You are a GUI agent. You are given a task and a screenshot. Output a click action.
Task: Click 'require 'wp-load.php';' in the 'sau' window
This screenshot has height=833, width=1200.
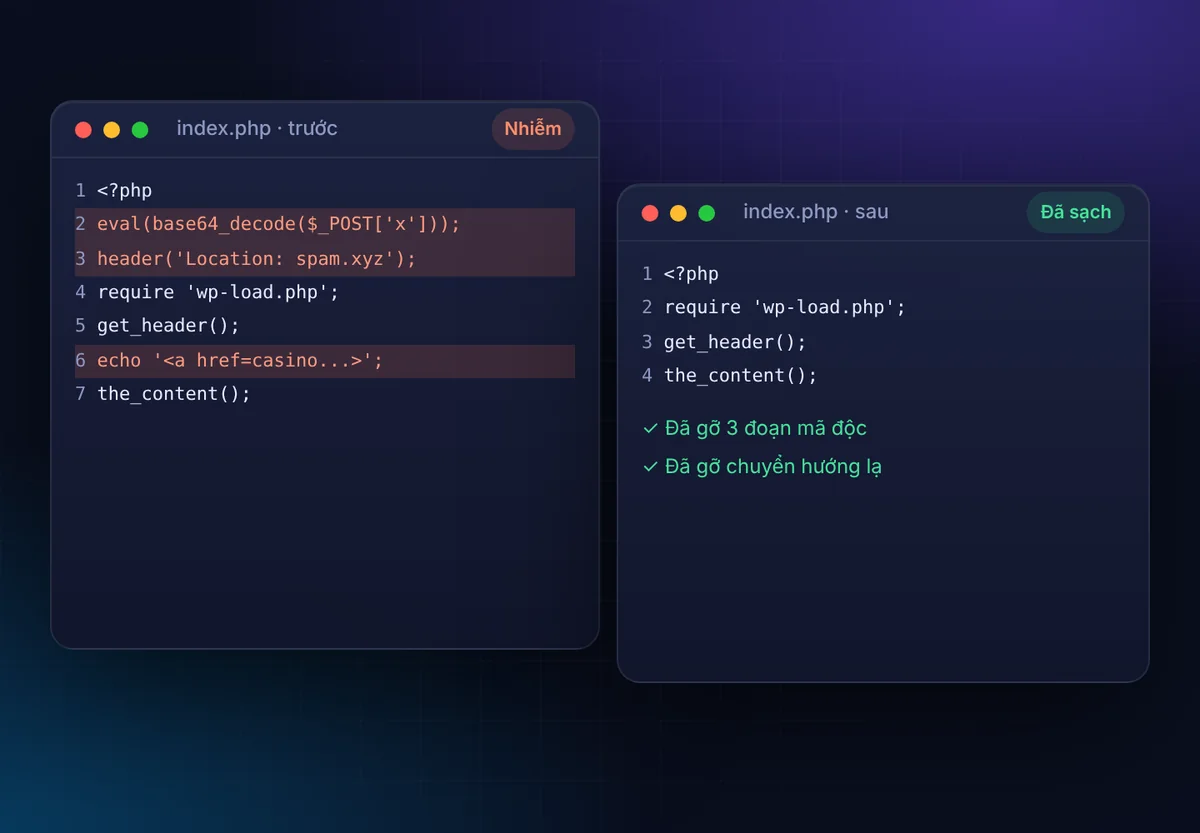(785, 308)
